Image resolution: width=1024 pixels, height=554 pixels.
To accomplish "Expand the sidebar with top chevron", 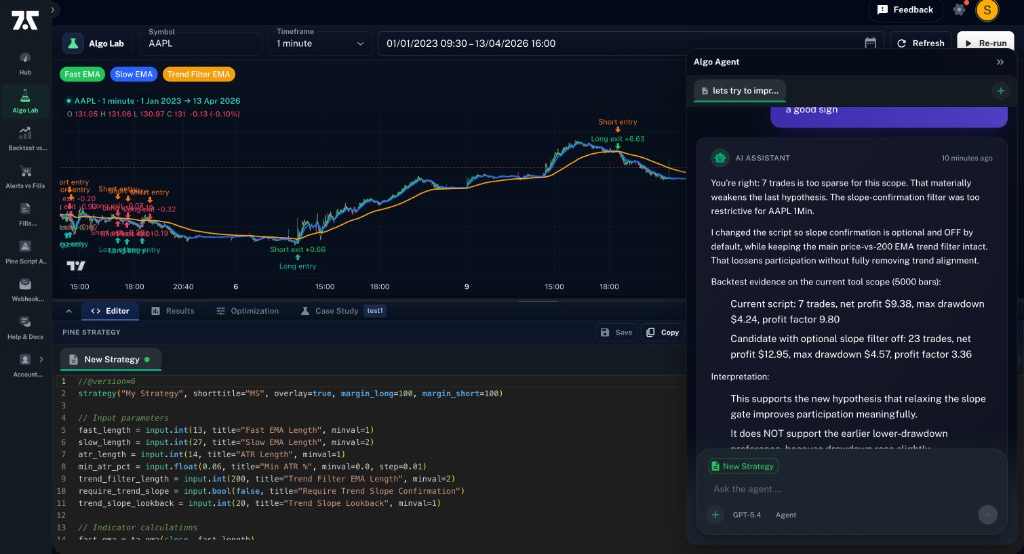I will click(x=53, y=9).
